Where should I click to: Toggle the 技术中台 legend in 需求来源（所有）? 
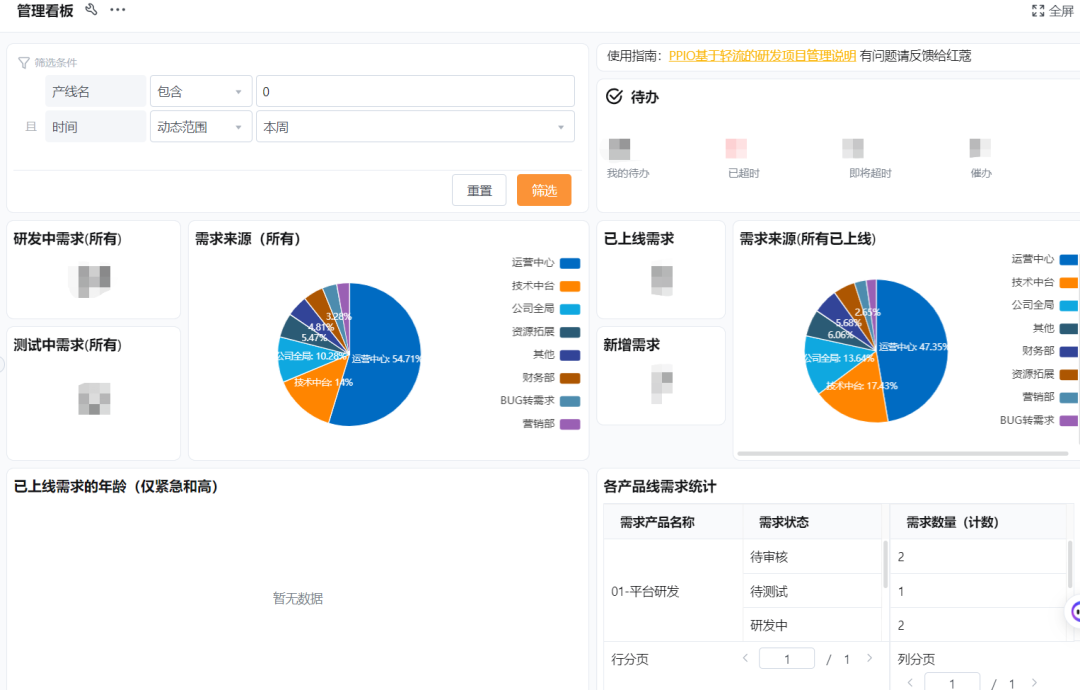[545, 286]
